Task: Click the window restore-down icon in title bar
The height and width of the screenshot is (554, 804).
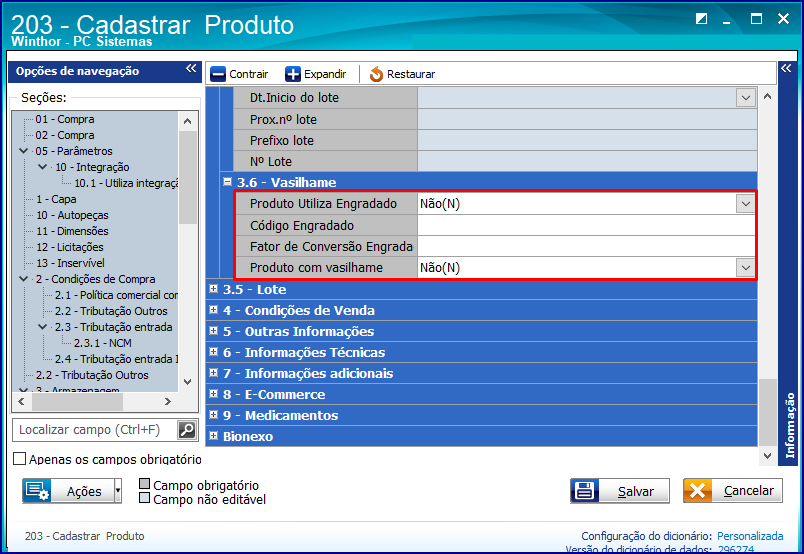Action: pyautogui.click(x=701, y=19)
